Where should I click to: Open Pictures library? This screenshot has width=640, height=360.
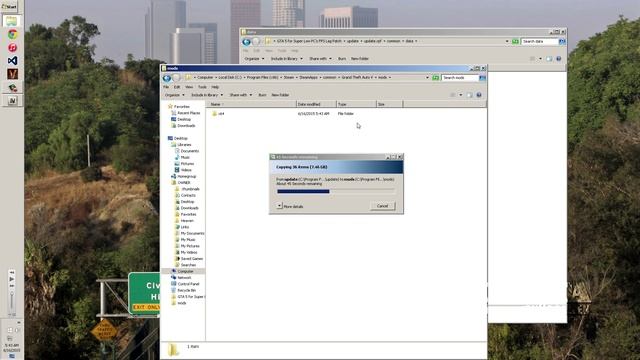[184, 164]
